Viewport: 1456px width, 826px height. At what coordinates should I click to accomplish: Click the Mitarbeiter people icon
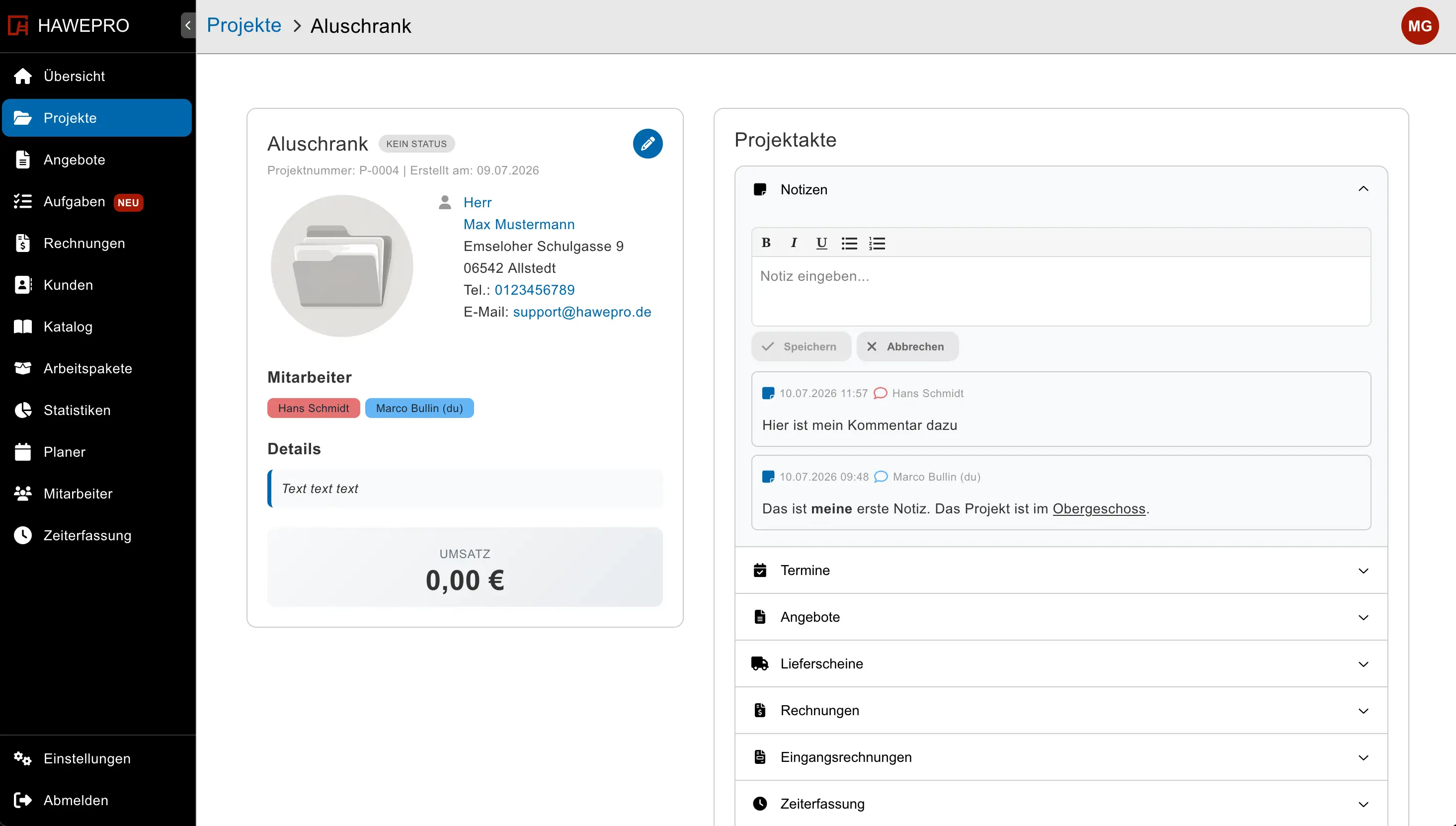point(23,494)
